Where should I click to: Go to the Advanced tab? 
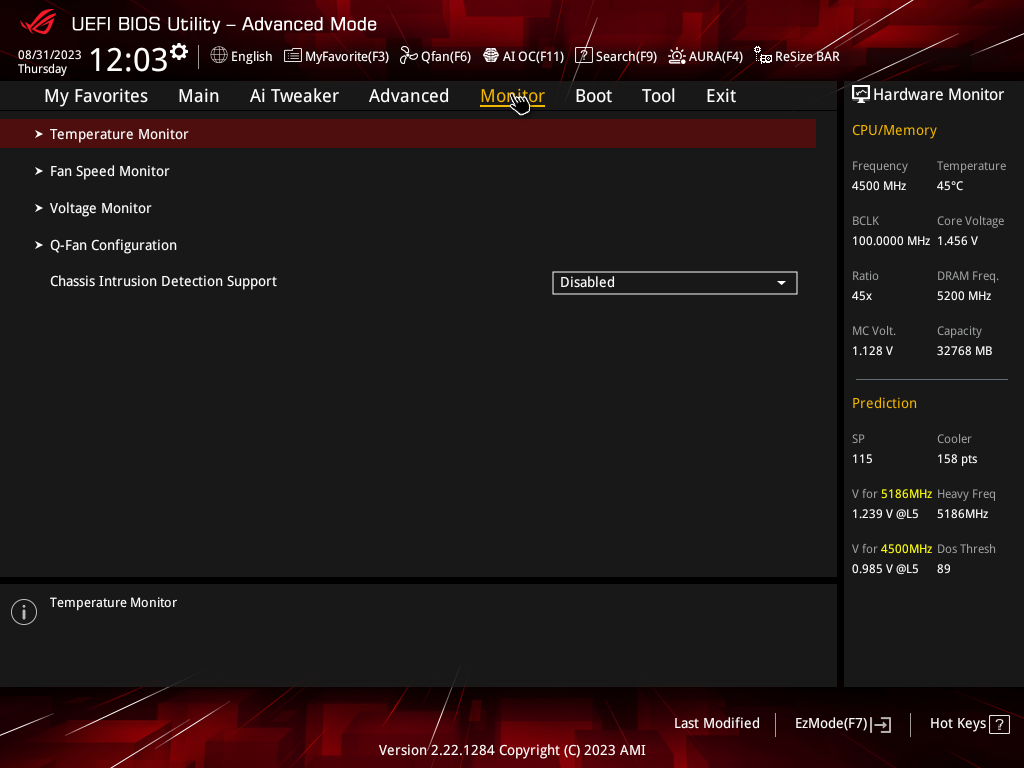[x=409, y=96]
